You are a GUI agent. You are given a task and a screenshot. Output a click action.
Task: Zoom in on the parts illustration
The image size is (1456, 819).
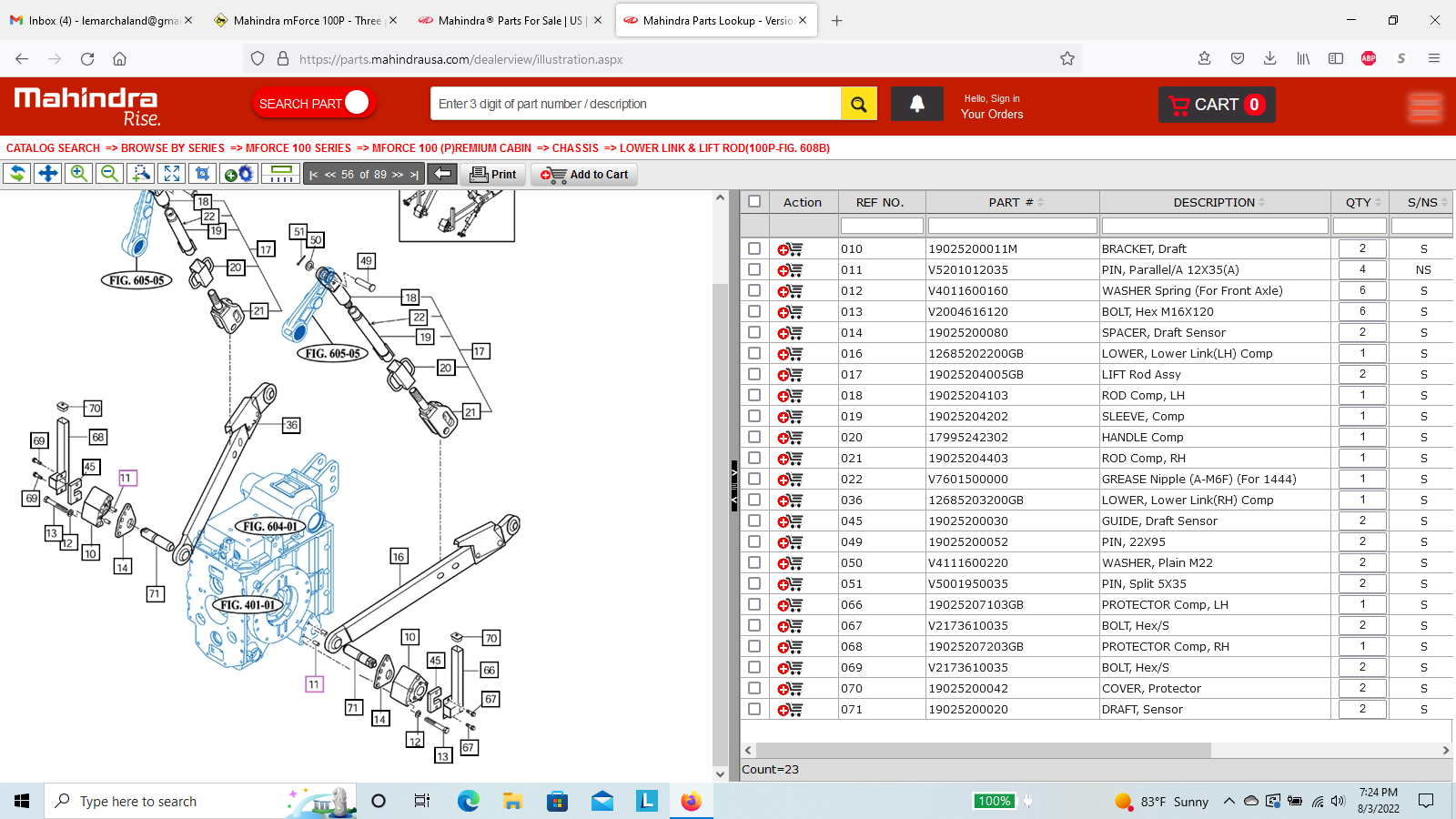79,174
